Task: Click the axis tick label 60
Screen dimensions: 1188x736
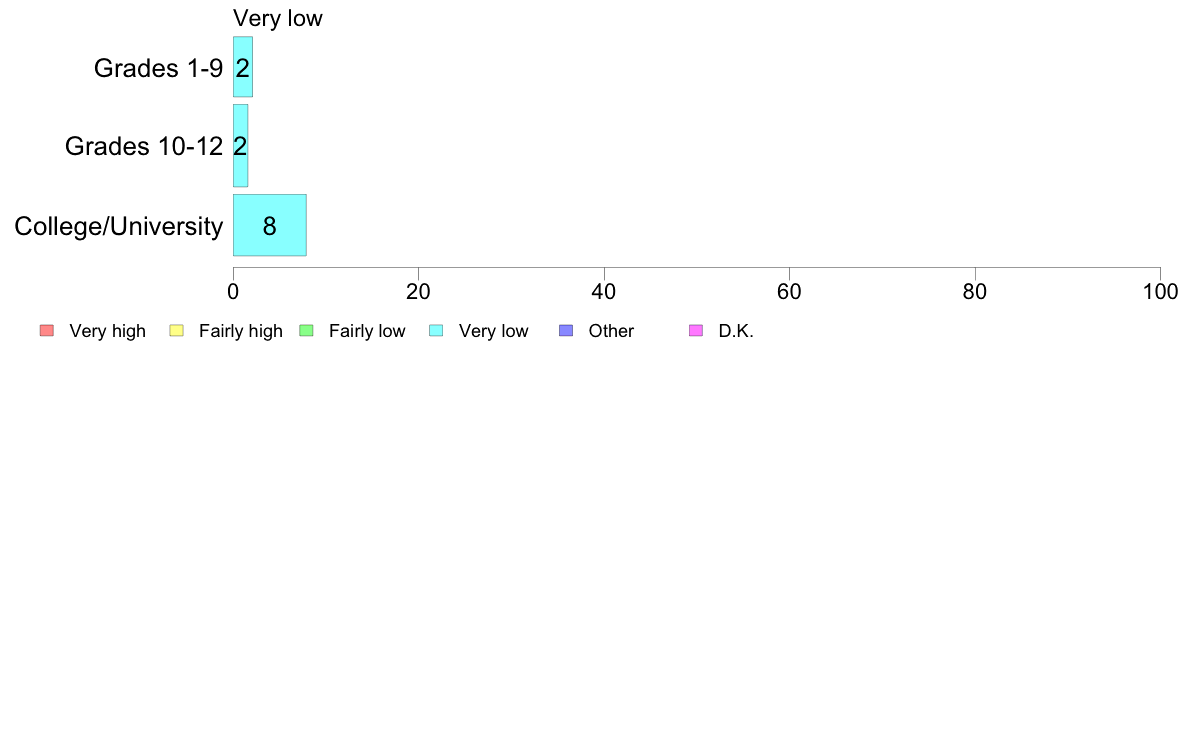Action: (789, 292)
